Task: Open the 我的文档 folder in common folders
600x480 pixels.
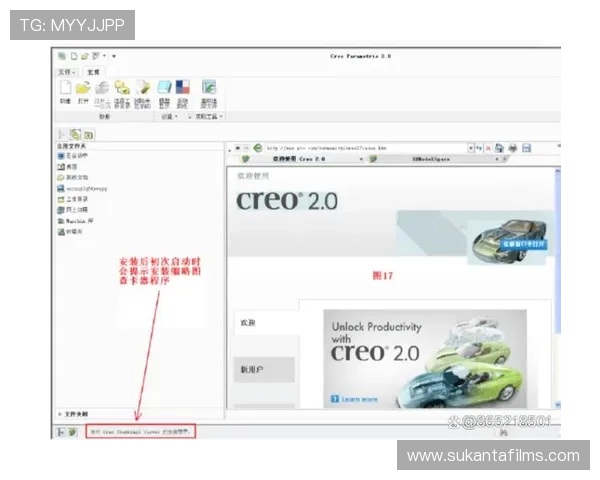Action: tap(76, 177)
